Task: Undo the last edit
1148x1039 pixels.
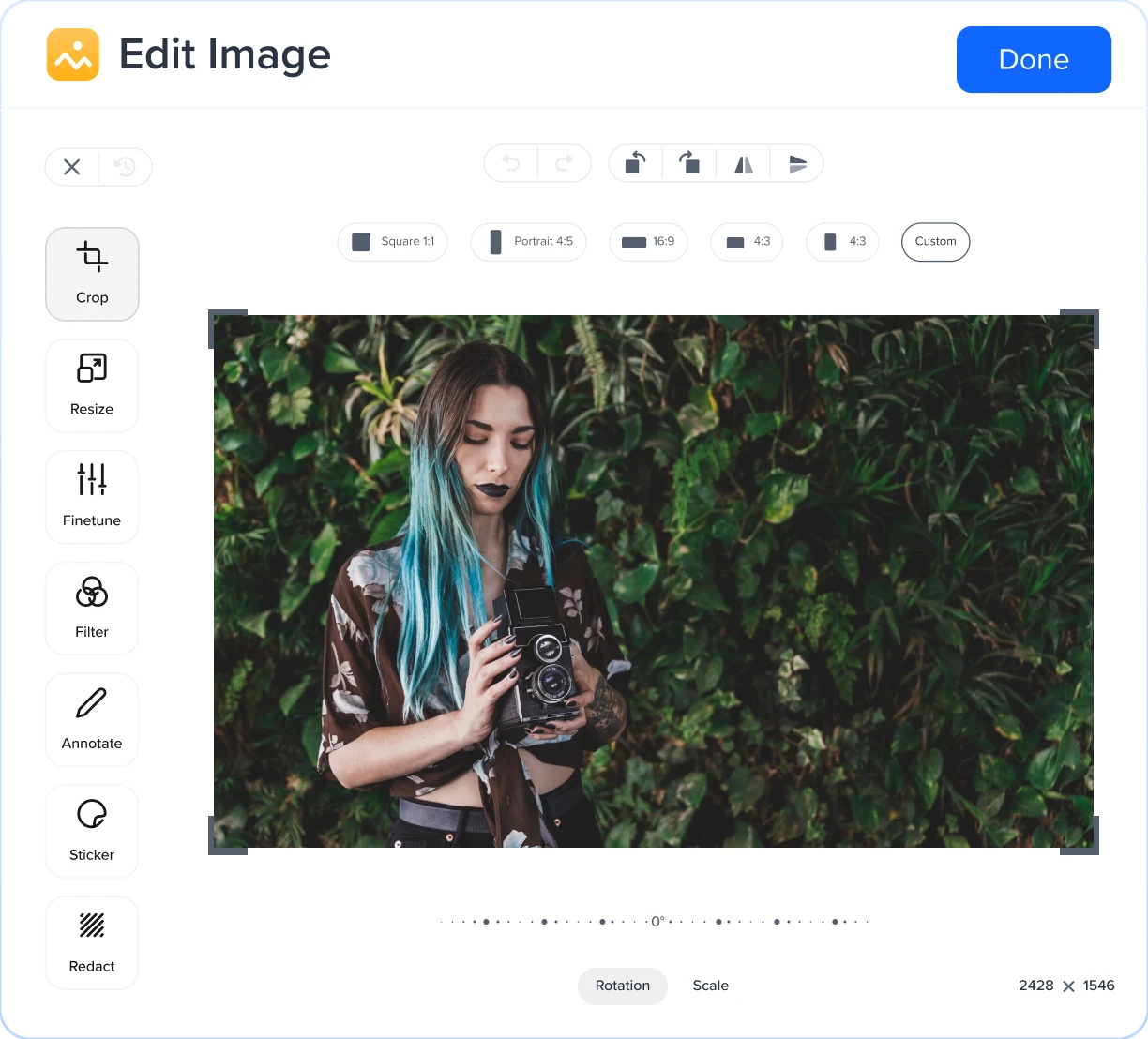Action: (x=511, y=163)
